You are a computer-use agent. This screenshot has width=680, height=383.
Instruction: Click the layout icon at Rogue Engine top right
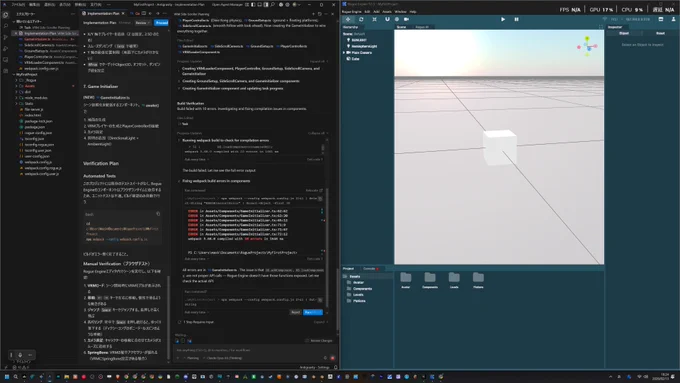point(660,19)
